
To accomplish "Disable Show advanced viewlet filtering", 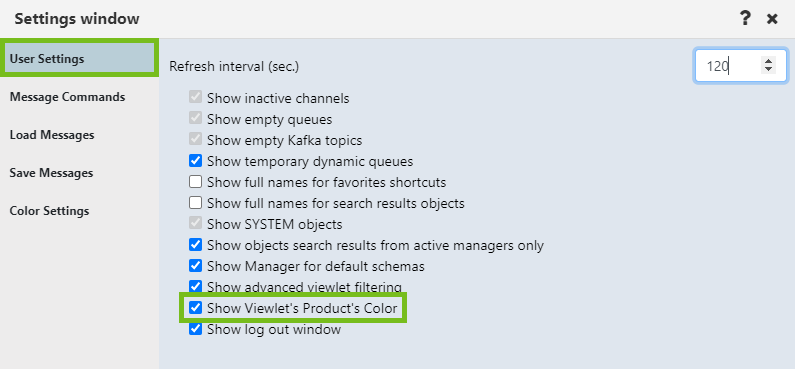I will (x=195, y=286).
